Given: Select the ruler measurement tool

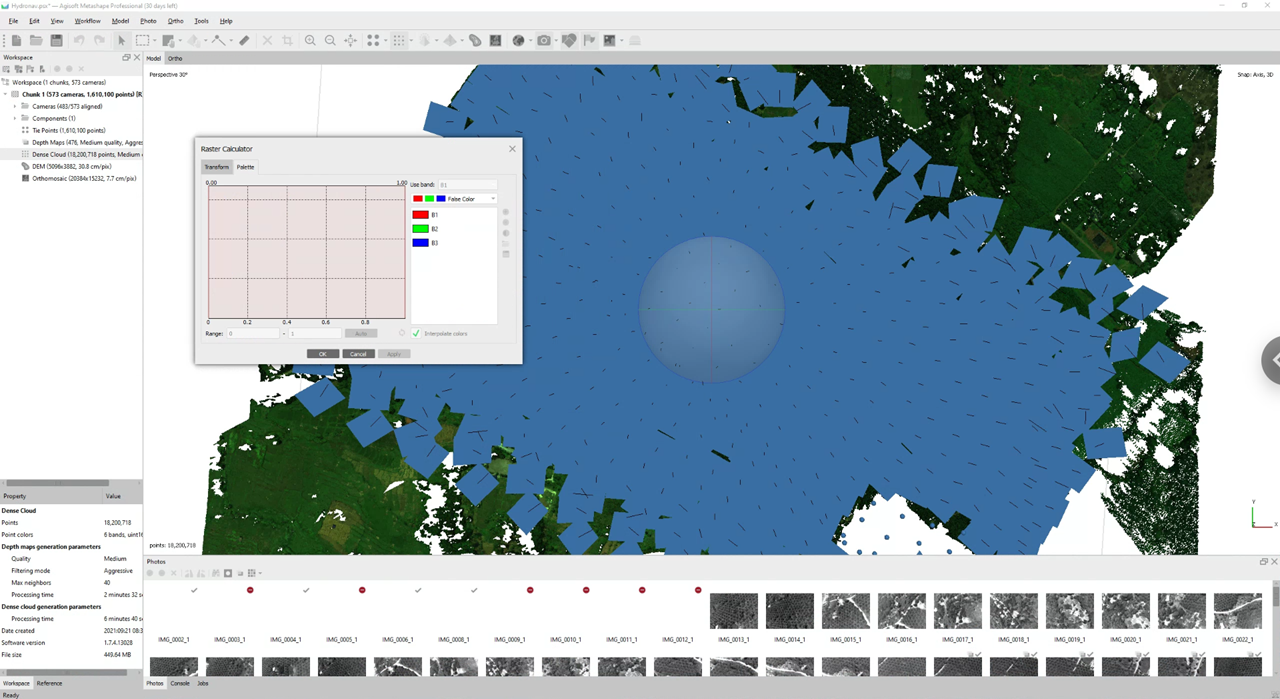Looking at the screenshot, I should coord(245,41).
